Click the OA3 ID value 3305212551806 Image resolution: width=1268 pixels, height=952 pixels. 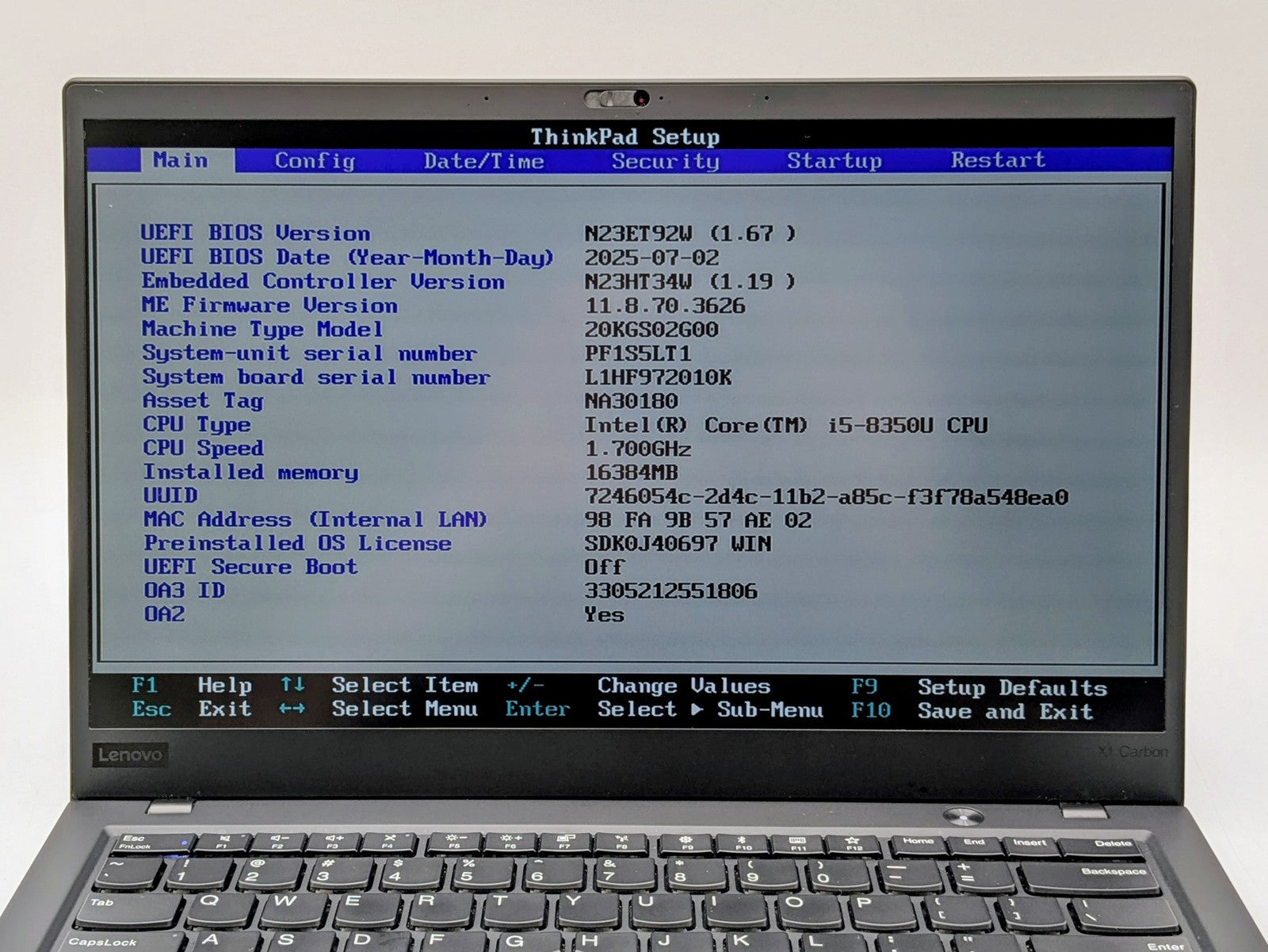[x=671, y=591]
